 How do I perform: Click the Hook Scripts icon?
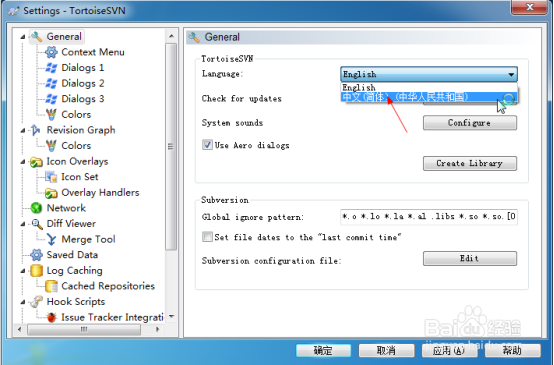[x=36, y=301]
